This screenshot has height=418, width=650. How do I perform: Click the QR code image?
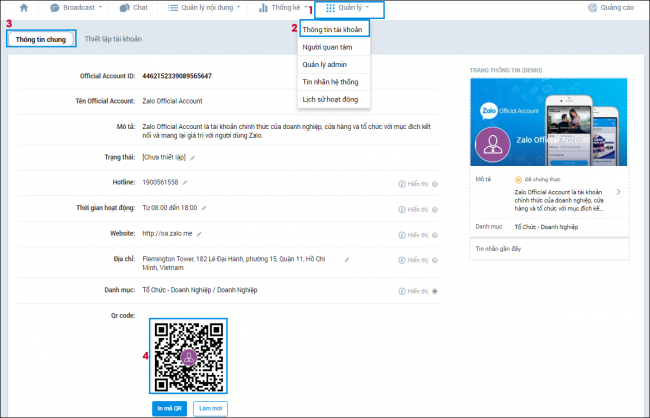(x=188, y=356)
